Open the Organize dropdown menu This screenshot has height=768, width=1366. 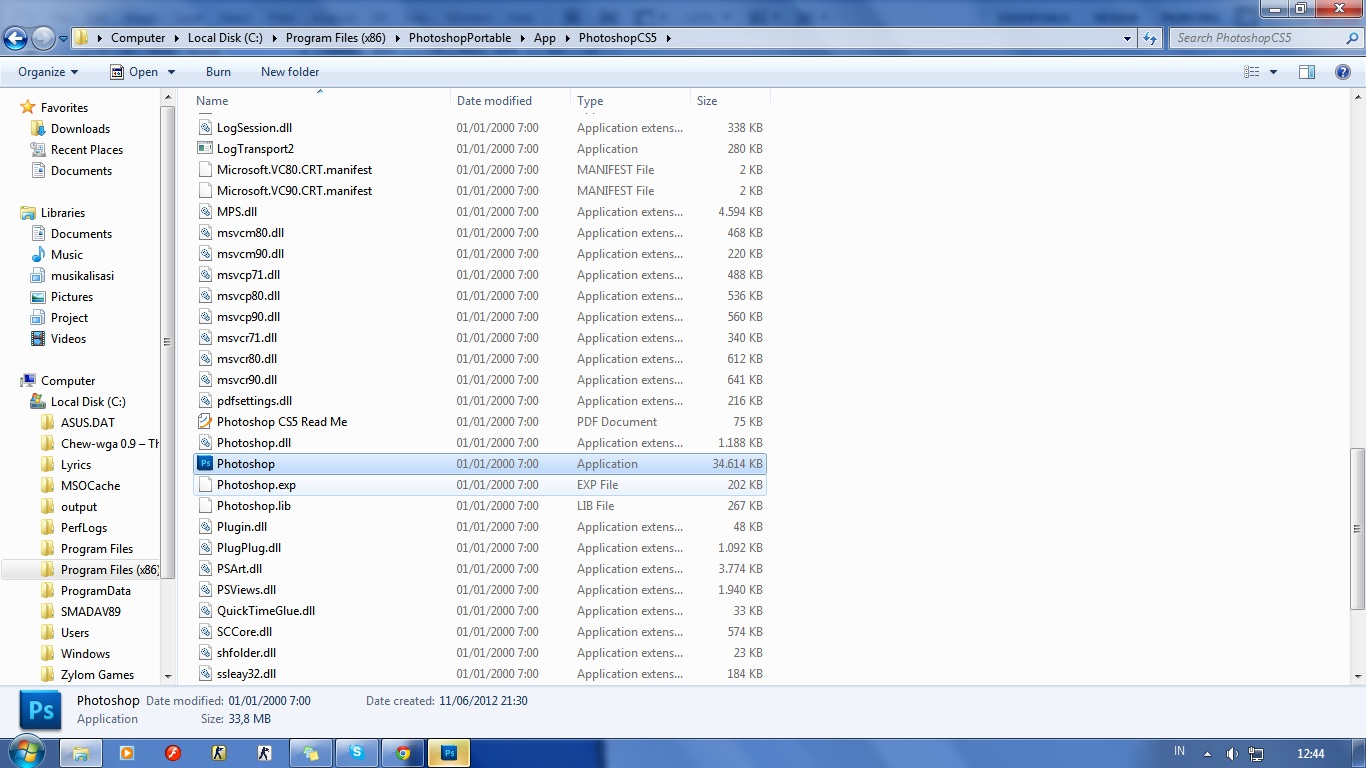(x=48, y=72)
